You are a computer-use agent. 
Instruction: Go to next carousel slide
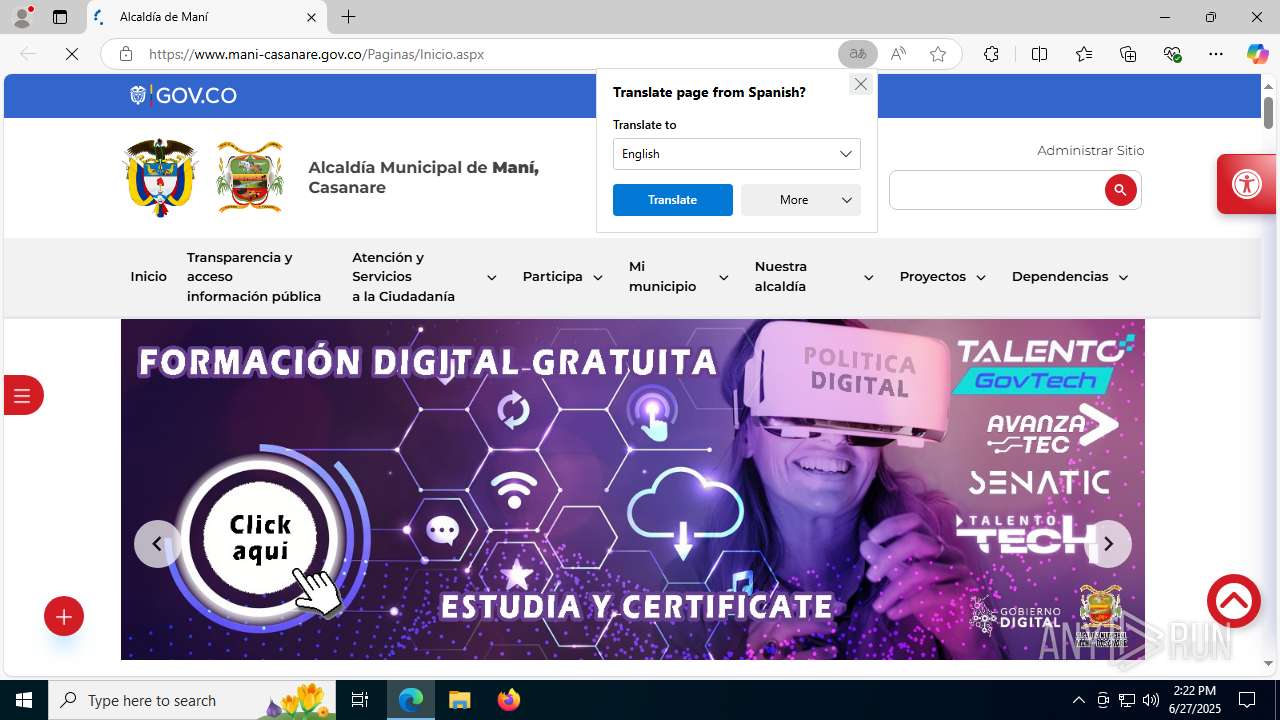pyautogui.click(x=1108, y=544)
